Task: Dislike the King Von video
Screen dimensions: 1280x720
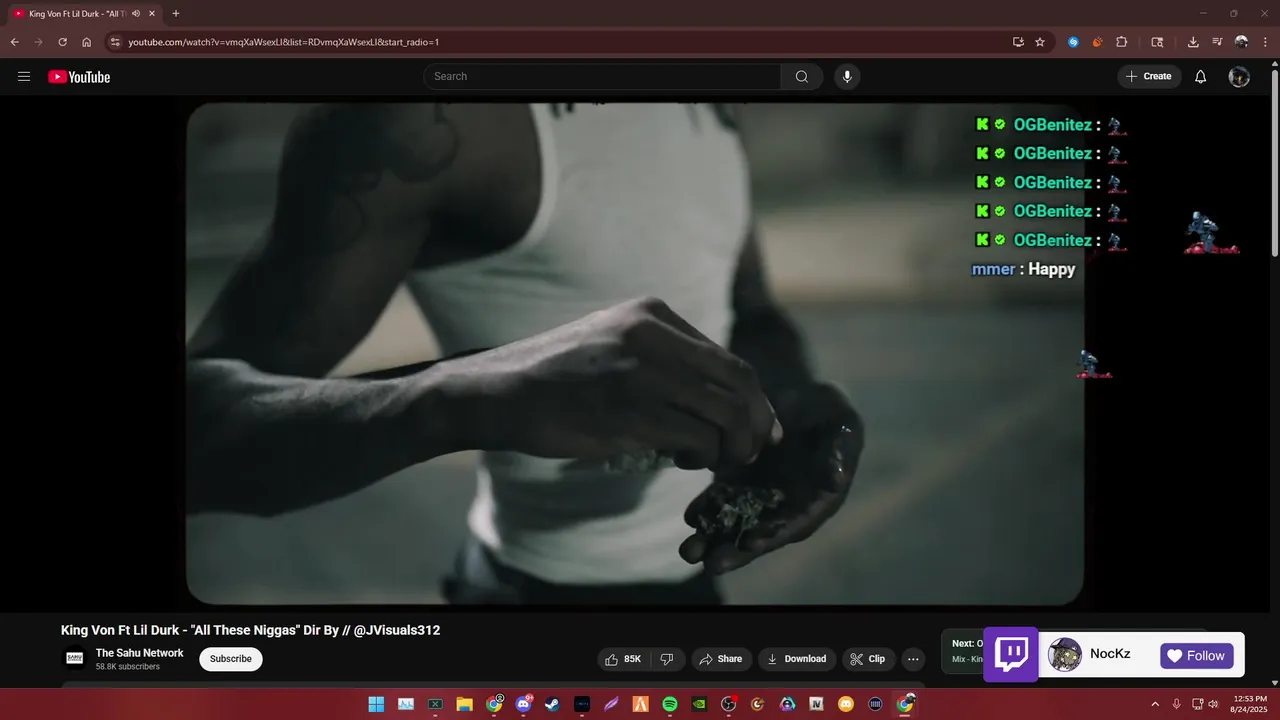Action: pyautogui.click(x=667, y=659)
